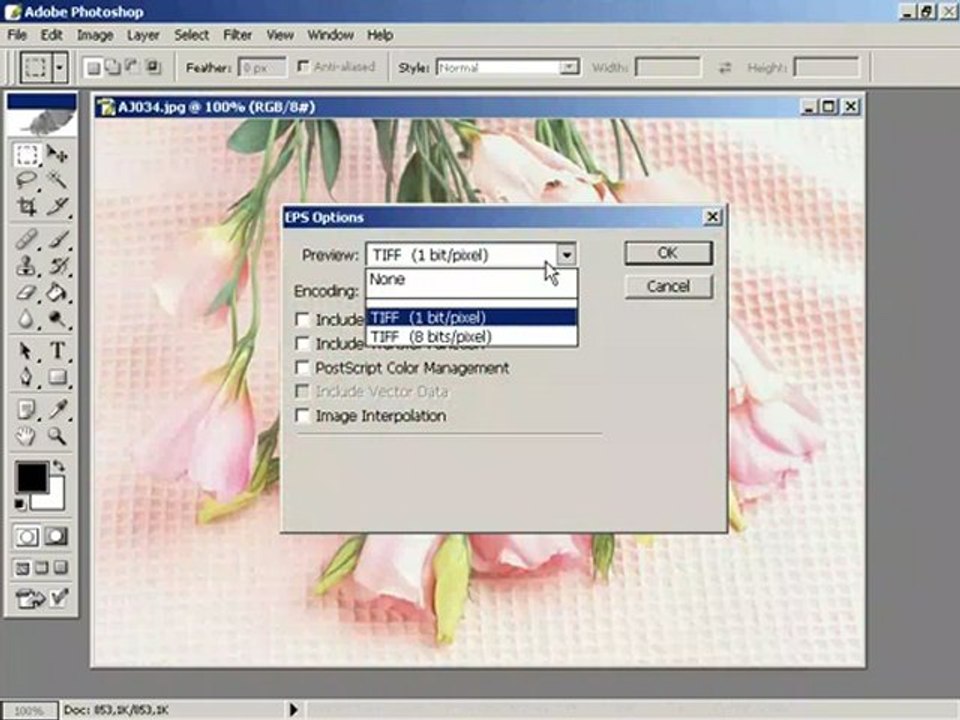Viewport: 960px width, 720px height.
Task: Click the Subtract from Selection icon
Action: click(132, 67)
